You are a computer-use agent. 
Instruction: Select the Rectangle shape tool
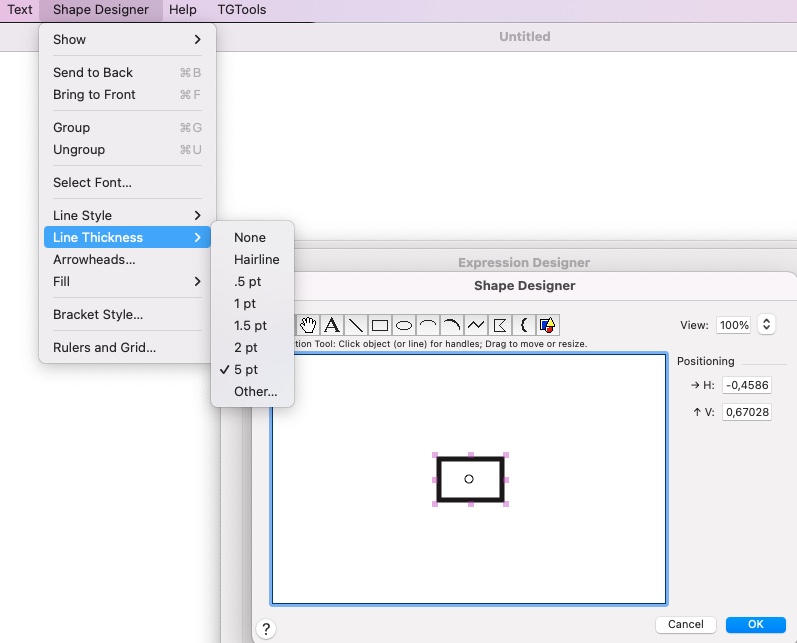tap(380, 325)
